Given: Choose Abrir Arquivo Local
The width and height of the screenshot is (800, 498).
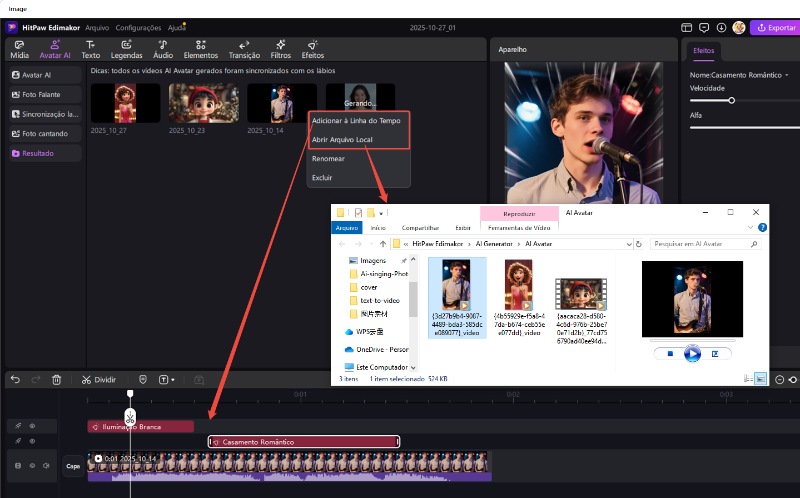Looking at the screenshot, I should tap(342, 139).
